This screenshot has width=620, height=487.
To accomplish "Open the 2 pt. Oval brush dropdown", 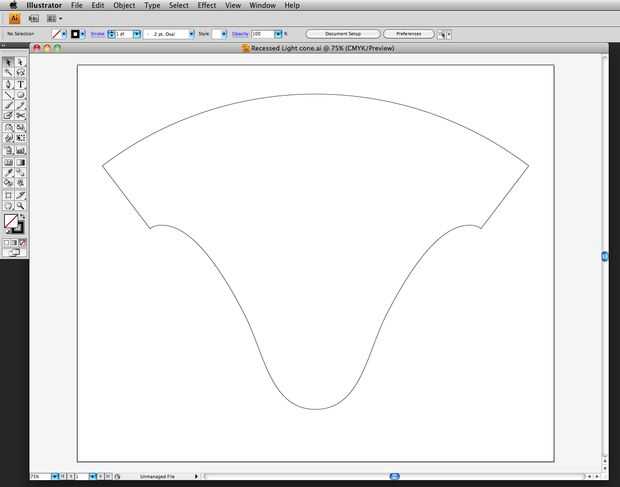I will pos(191,34).
